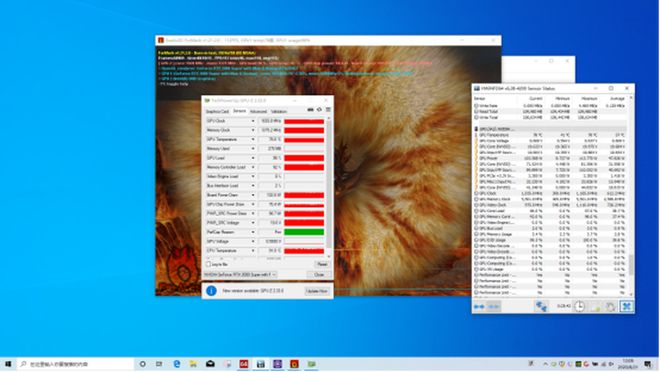The image size is (660, 372).
Task: Click the blue X icon in HWiNFO toolbar
Action: tap(626, 306)
